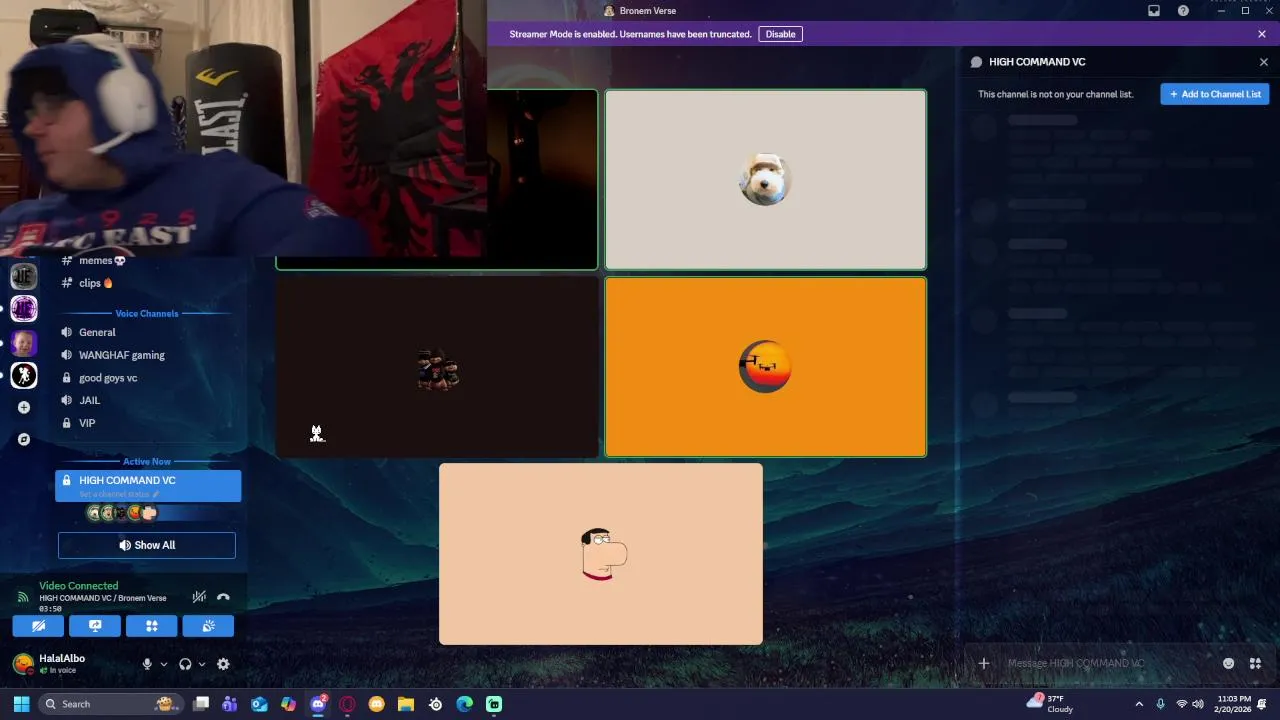Open purple server icon in sidebar
Viewport: 1280px width, 720px height.
tap(24, 309)
